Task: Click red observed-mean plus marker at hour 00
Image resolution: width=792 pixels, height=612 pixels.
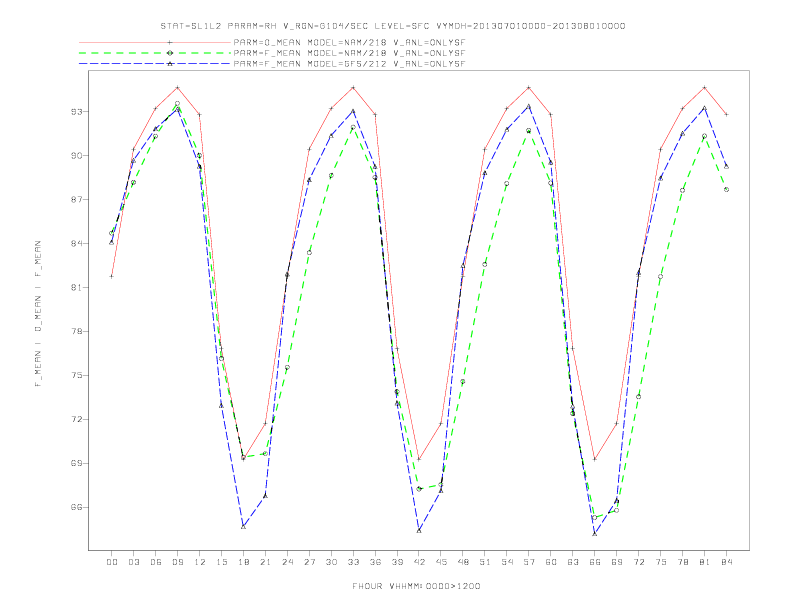Action: 112,276
